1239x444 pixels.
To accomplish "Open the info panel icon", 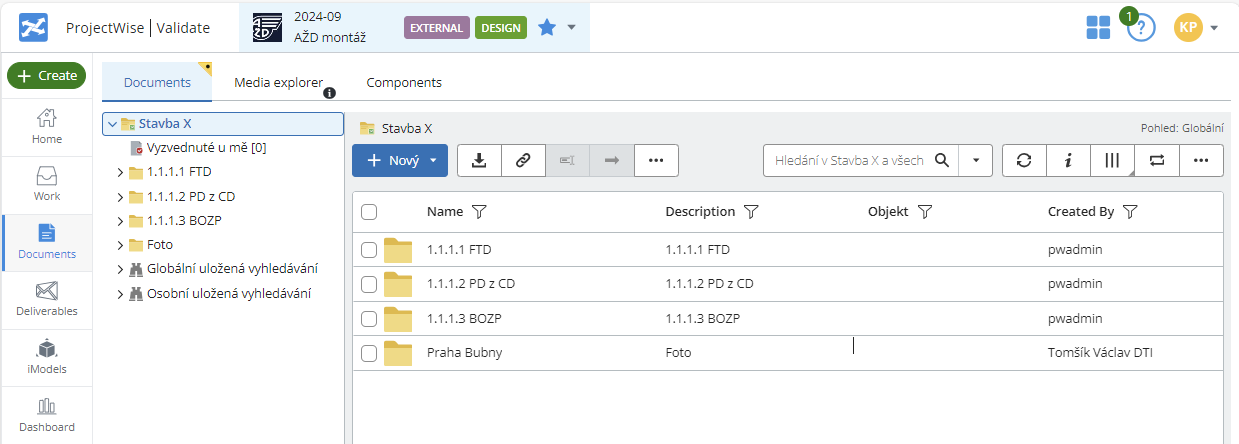I will (1068, 160).
